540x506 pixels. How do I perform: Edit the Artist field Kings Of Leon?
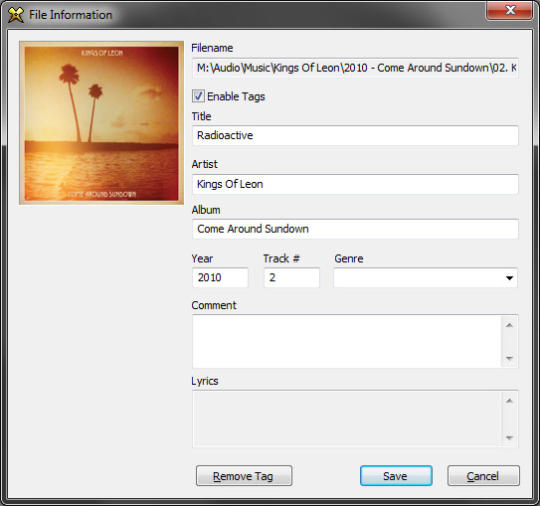[x=355, y=184]
